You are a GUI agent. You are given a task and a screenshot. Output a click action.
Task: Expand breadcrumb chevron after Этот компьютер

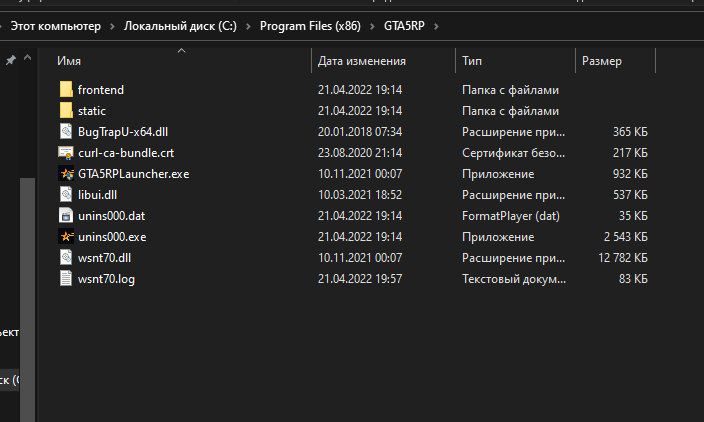pyautogui.click(x=112, y=26)
